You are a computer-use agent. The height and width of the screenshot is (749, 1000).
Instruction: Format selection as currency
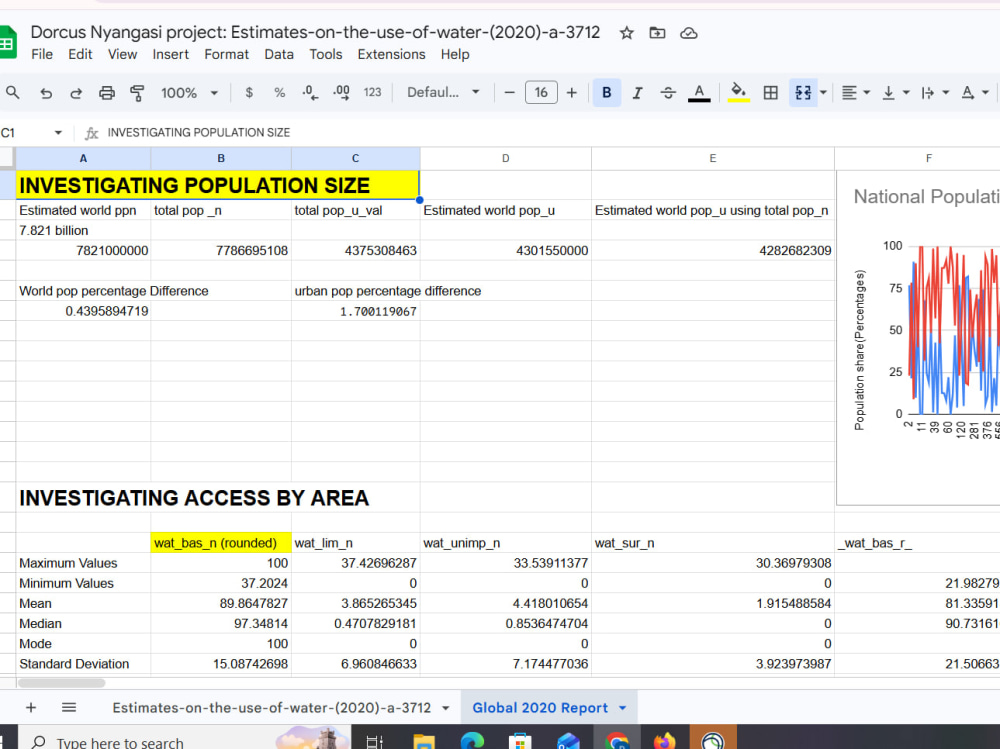point(249,93)
